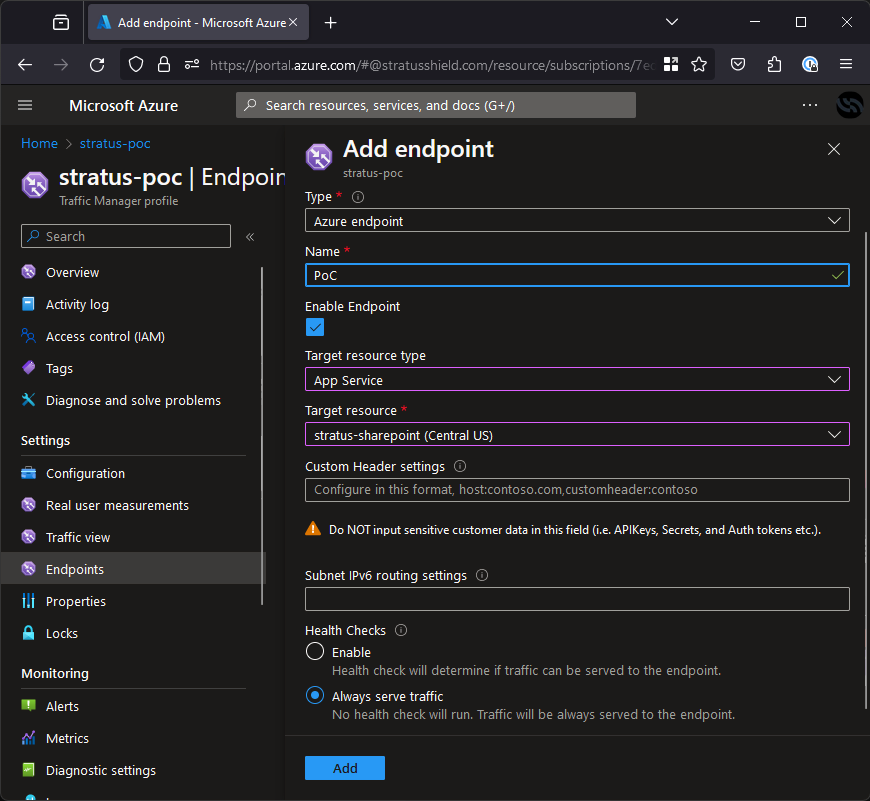Click Subnet IPv6 routing info icon
Image resolution: width=870 pixels, height=801 pixels.
pos(482,575)
